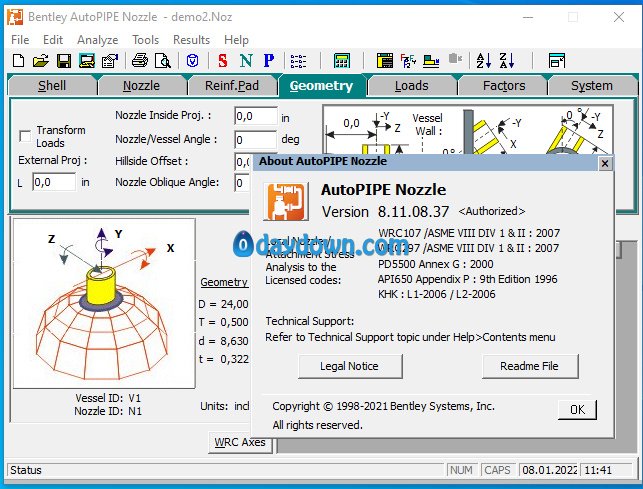
Task: Open the Results menu
Action: (x=192, y=40)
